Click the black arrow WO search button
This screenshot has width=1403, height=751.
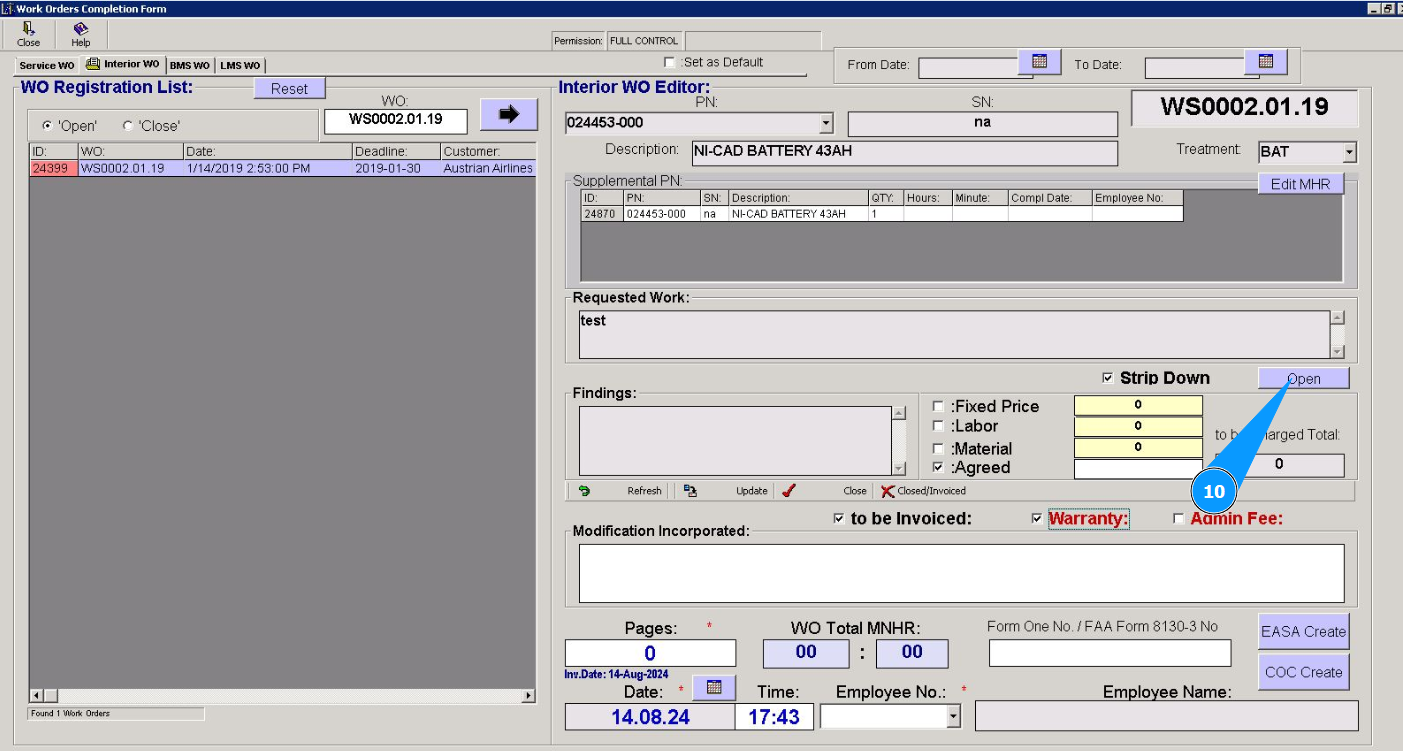pyautogui.click(x=509, y=114)
